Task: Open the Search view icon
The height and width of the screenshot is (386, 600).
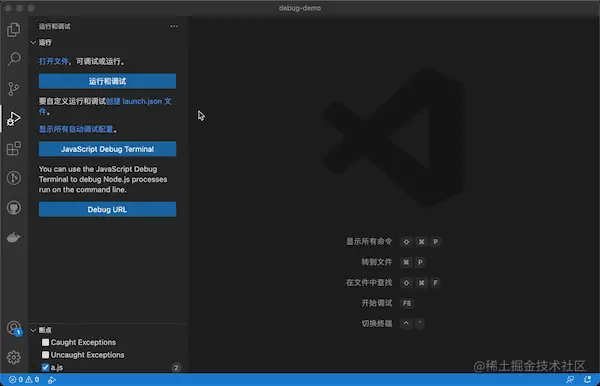Action: click(x=14, y=59)
